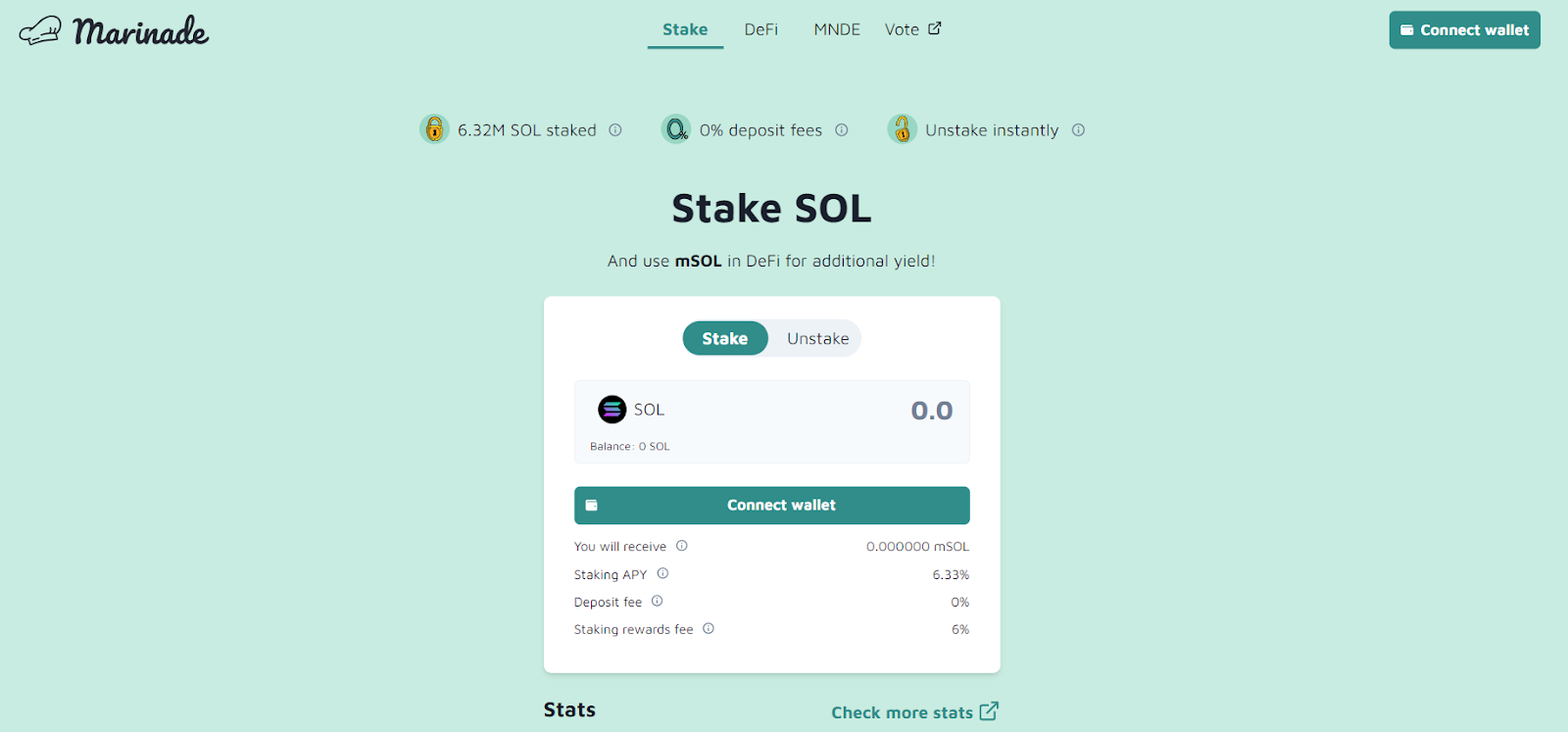Click the Unstake instantly text

point(992,130)
